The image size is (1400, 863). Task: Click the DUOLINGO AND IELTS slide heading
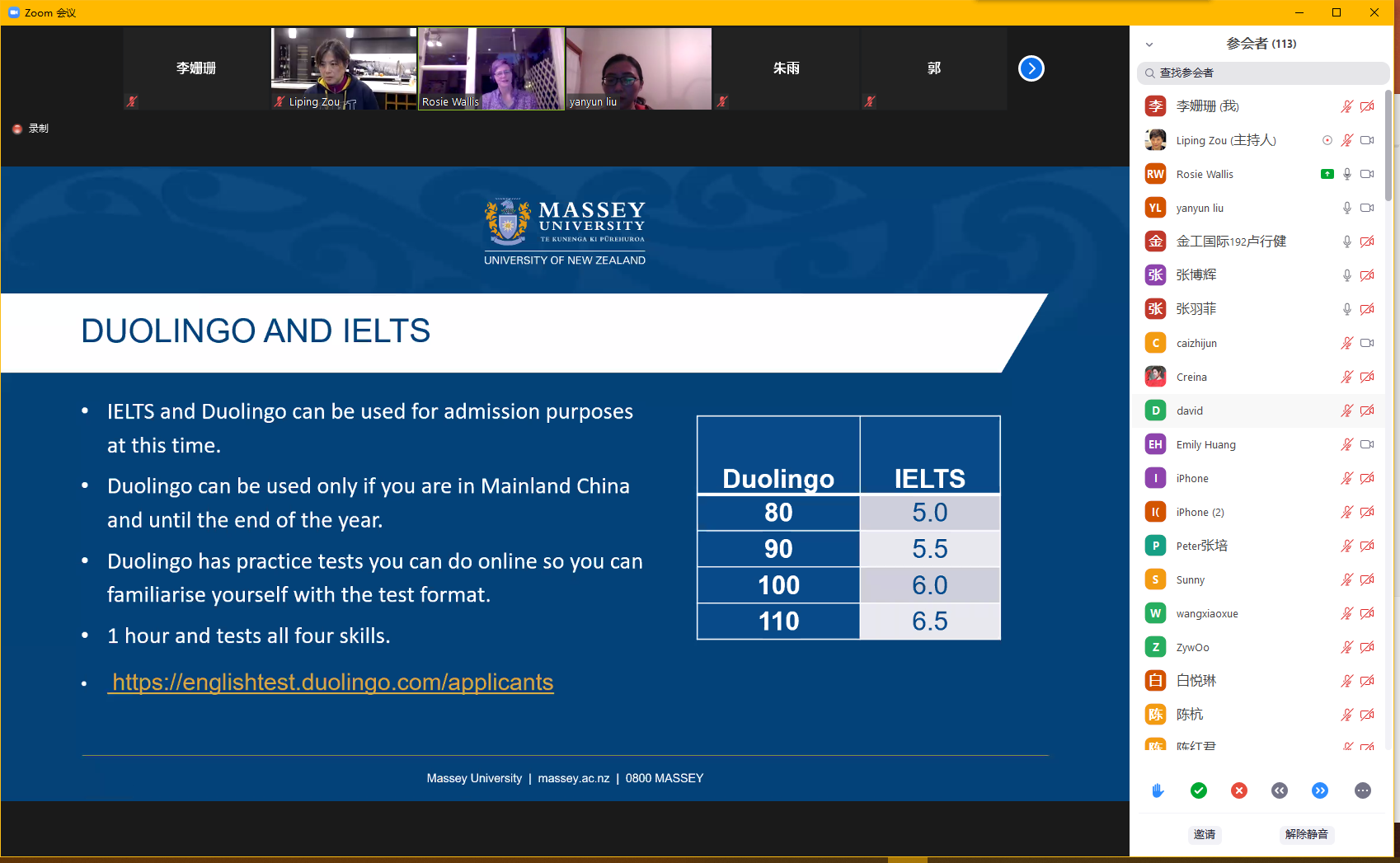point(256,331)
